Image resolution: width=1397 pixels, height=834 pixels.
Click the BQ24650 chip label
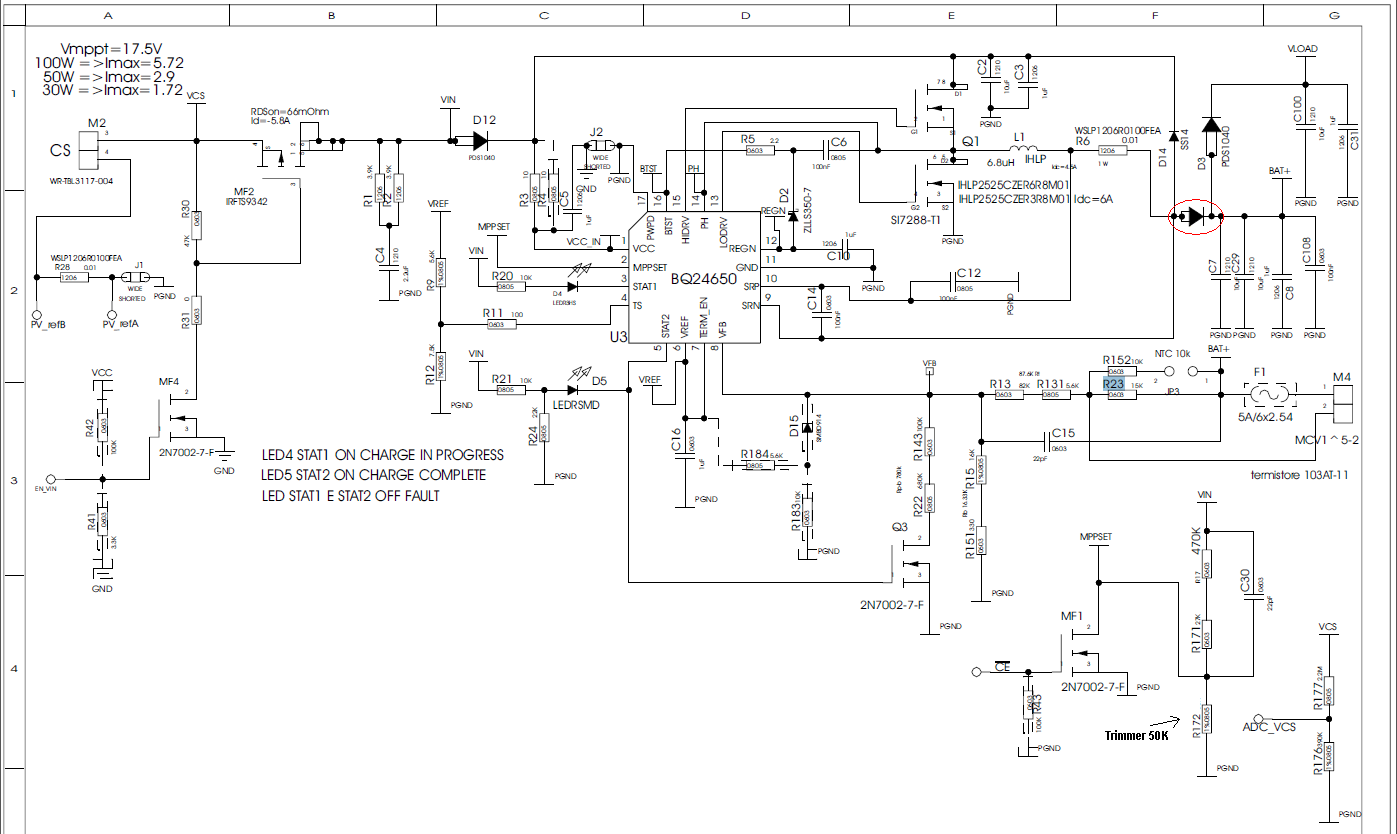[x=703, y=281]
